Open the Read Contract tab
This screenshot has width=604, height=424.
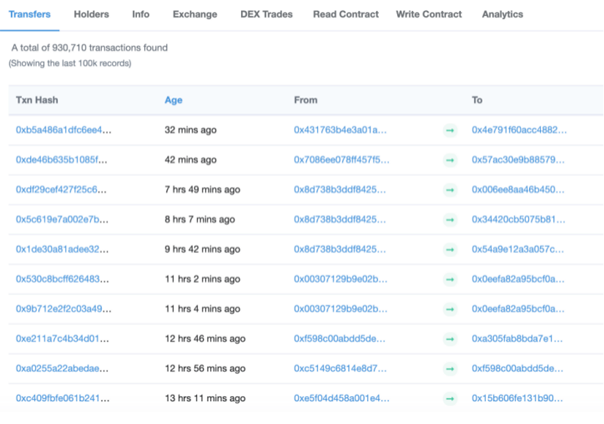coord(346,15)
